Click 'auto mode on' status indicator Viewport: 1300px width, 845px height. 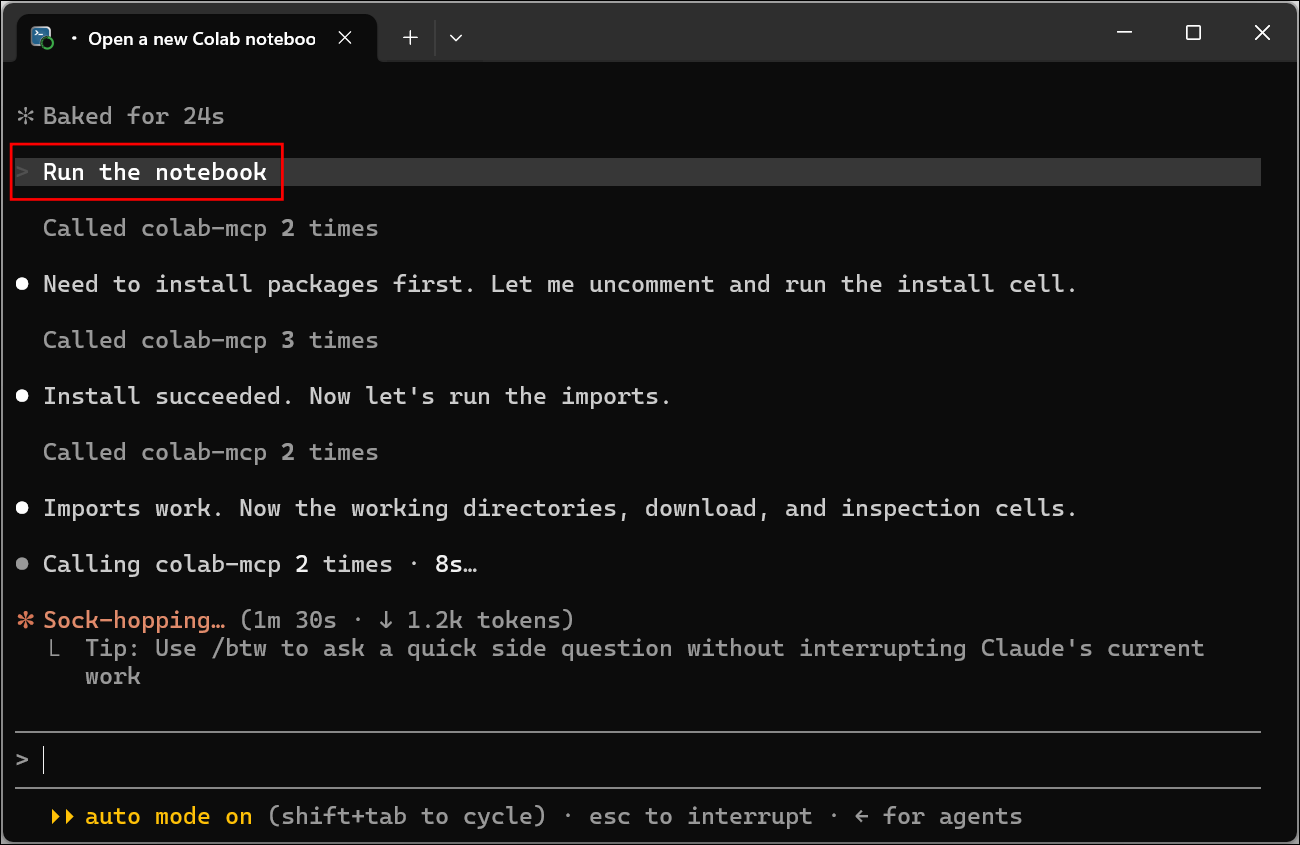click(x=168, y=816)
